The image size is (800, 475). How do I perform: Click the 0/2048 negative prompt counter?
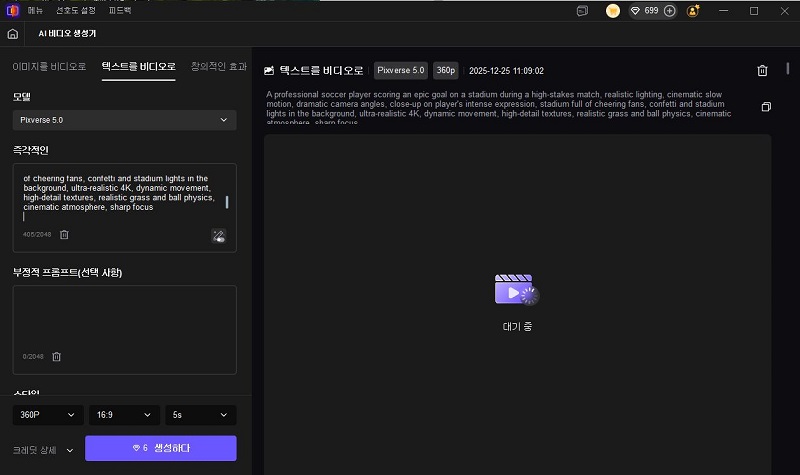pyautogui.click(x=33, y=357)
